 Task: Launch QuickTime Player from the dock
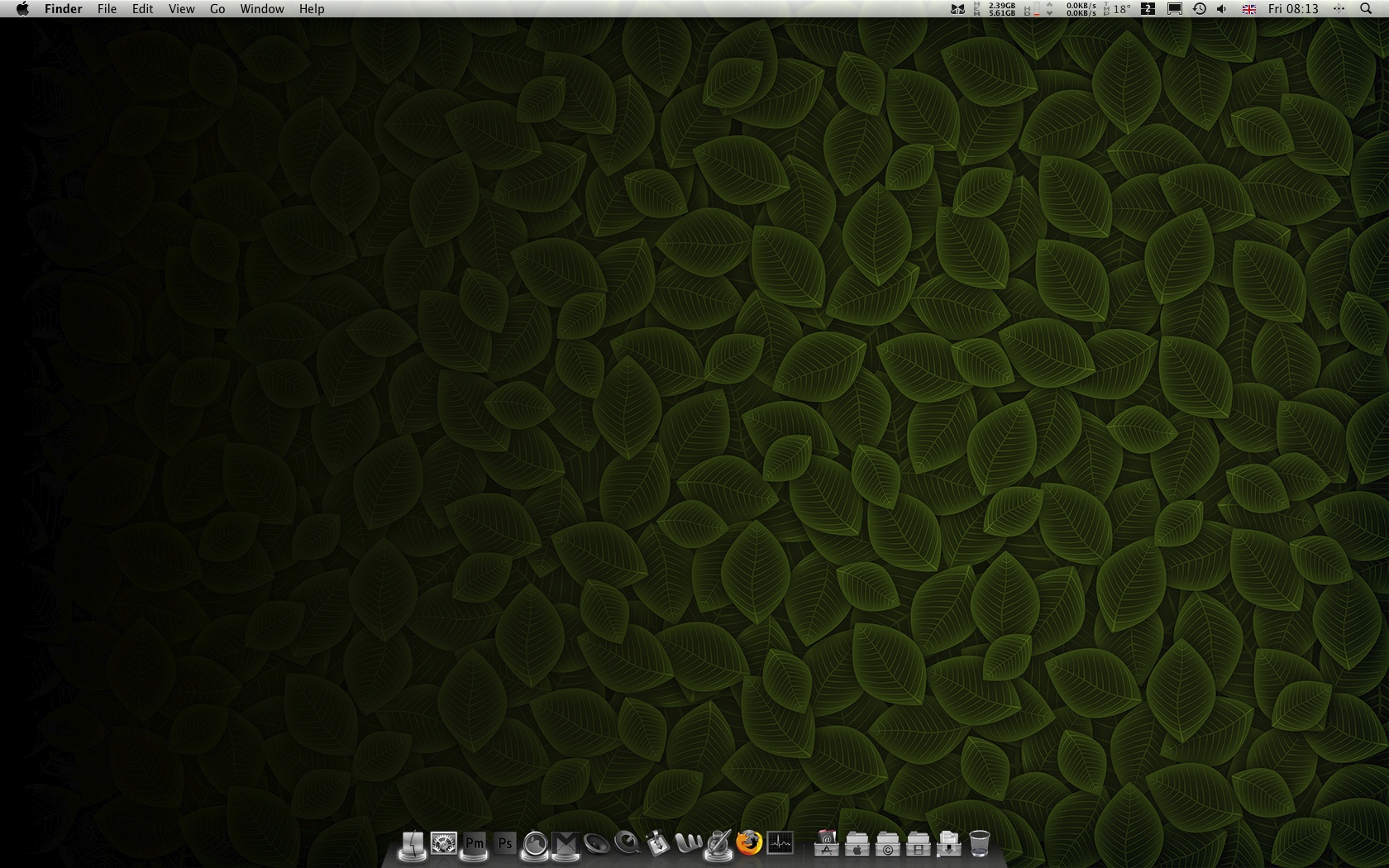click(x=628, y=843)
